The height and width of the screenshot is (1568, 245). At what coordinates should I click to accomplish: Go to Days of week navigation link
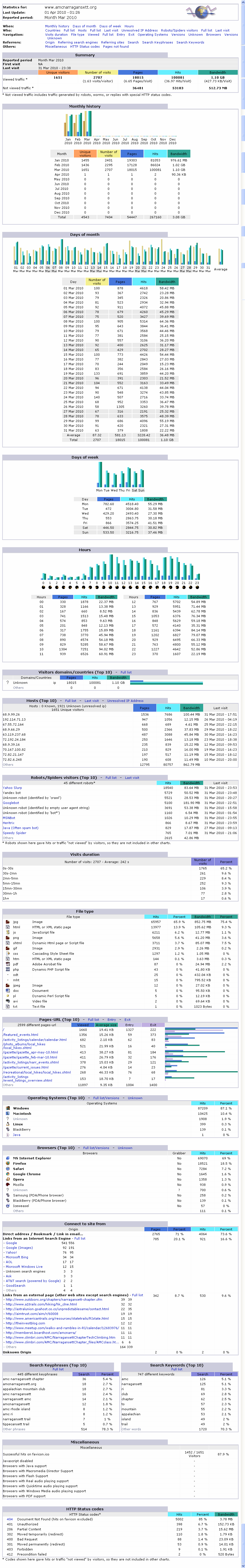110,26
